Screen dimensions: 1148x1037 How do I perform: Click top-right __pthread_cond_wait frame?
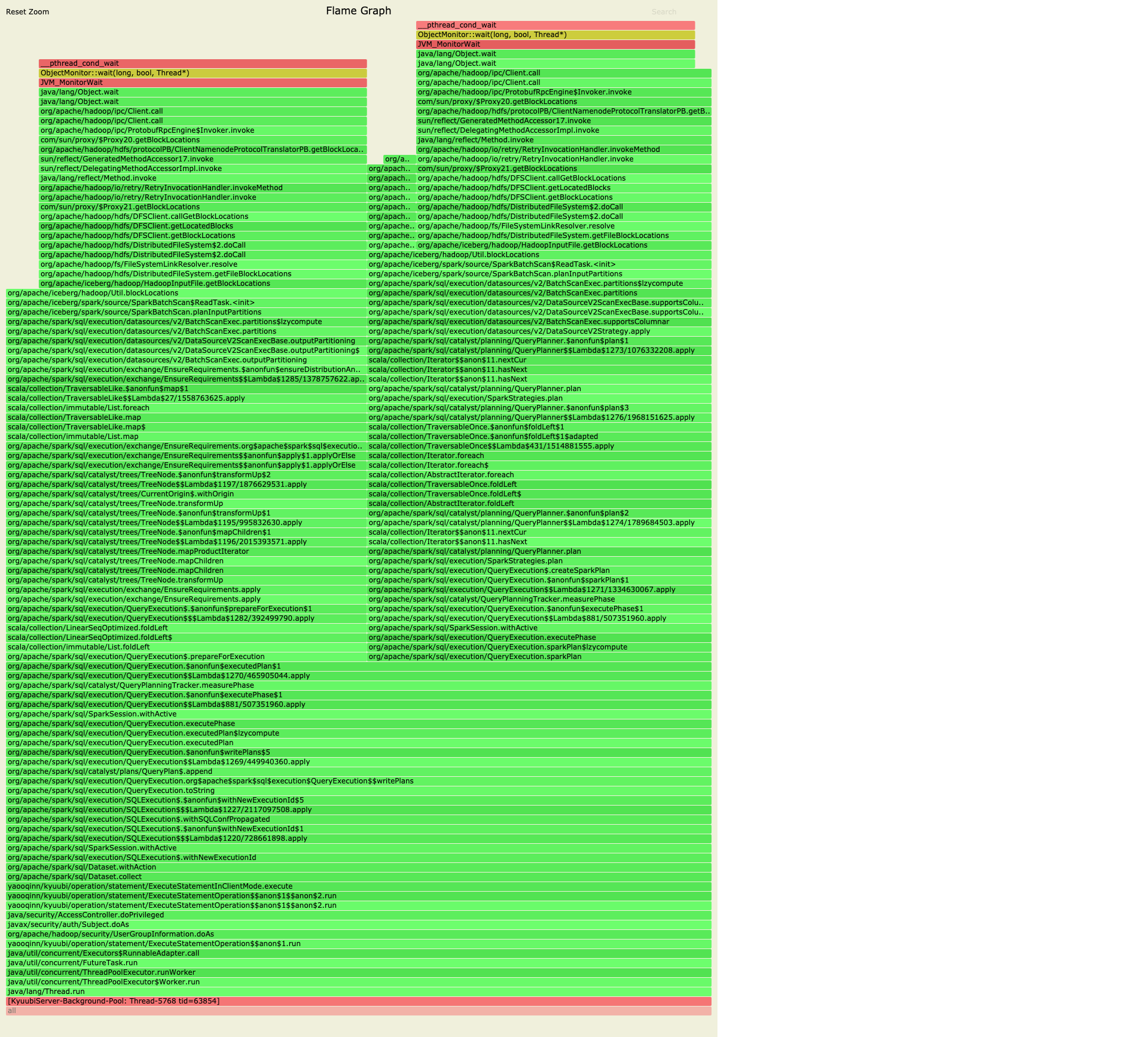555,25
